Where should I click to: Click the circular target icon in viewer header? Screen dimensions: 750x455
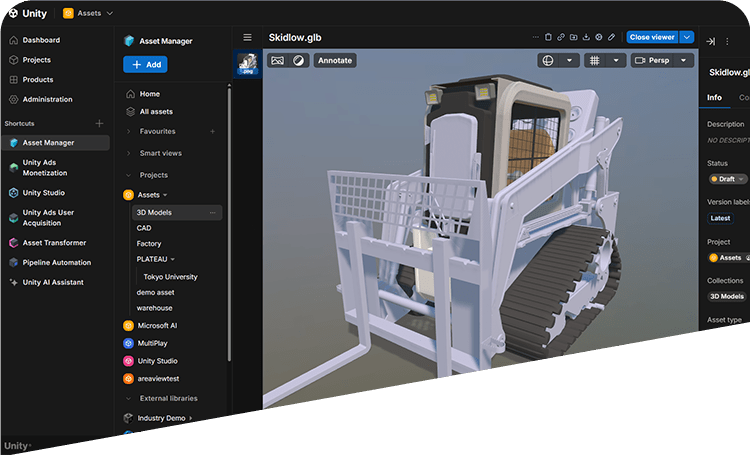[598, 37]
